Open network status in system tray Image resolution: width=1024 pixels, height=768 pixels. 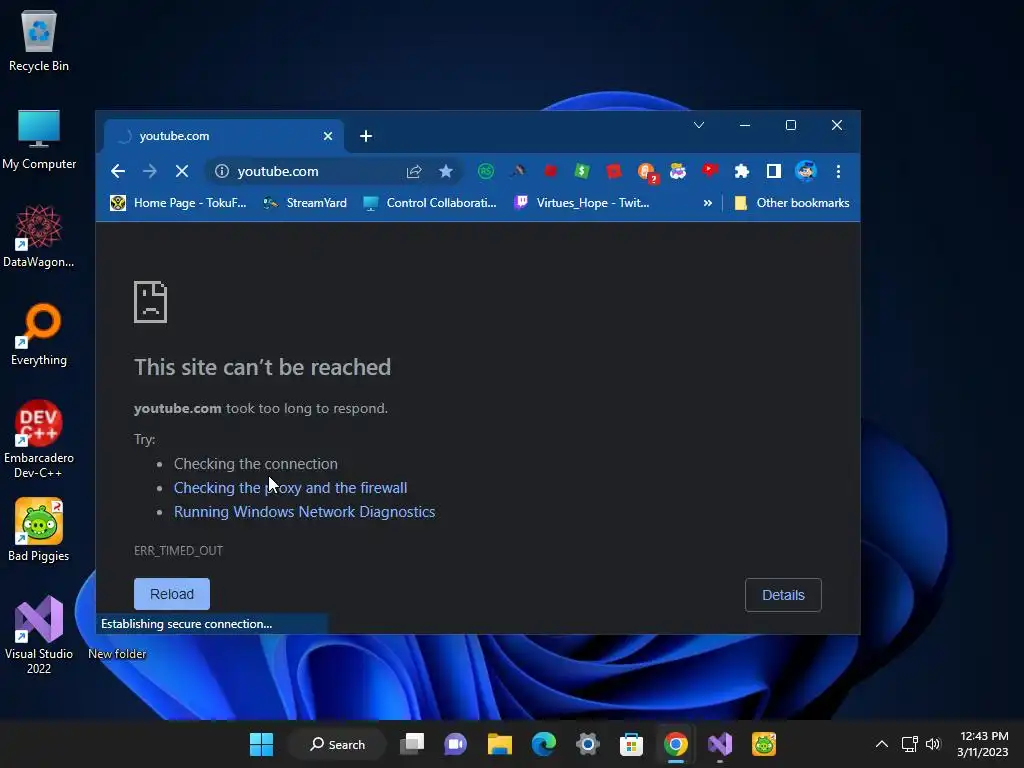910,744
